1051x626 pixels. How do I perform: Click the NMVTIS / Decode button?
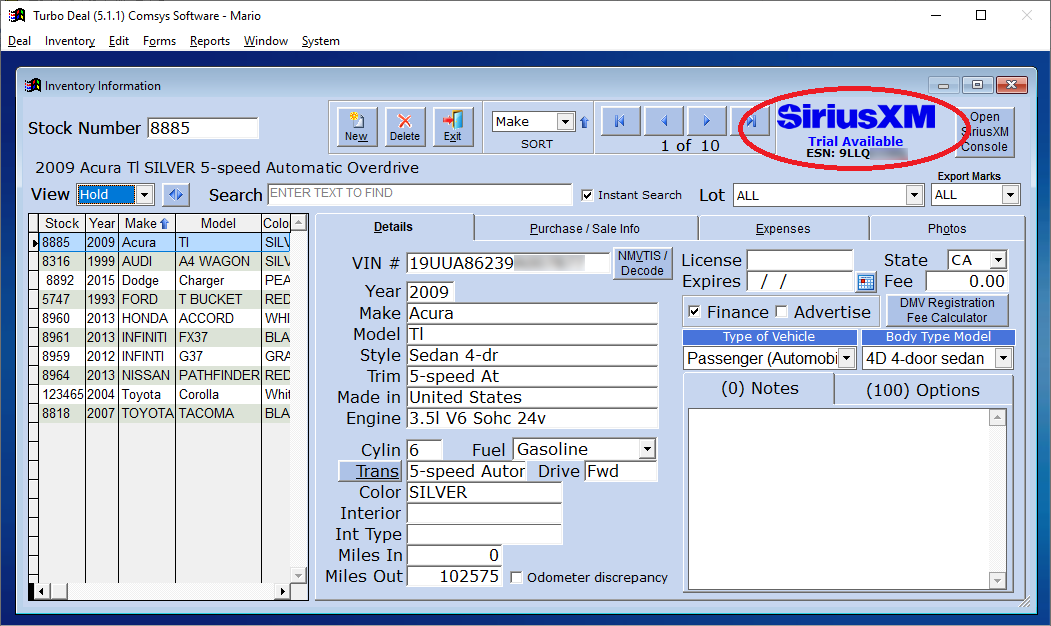click(642, 263)
